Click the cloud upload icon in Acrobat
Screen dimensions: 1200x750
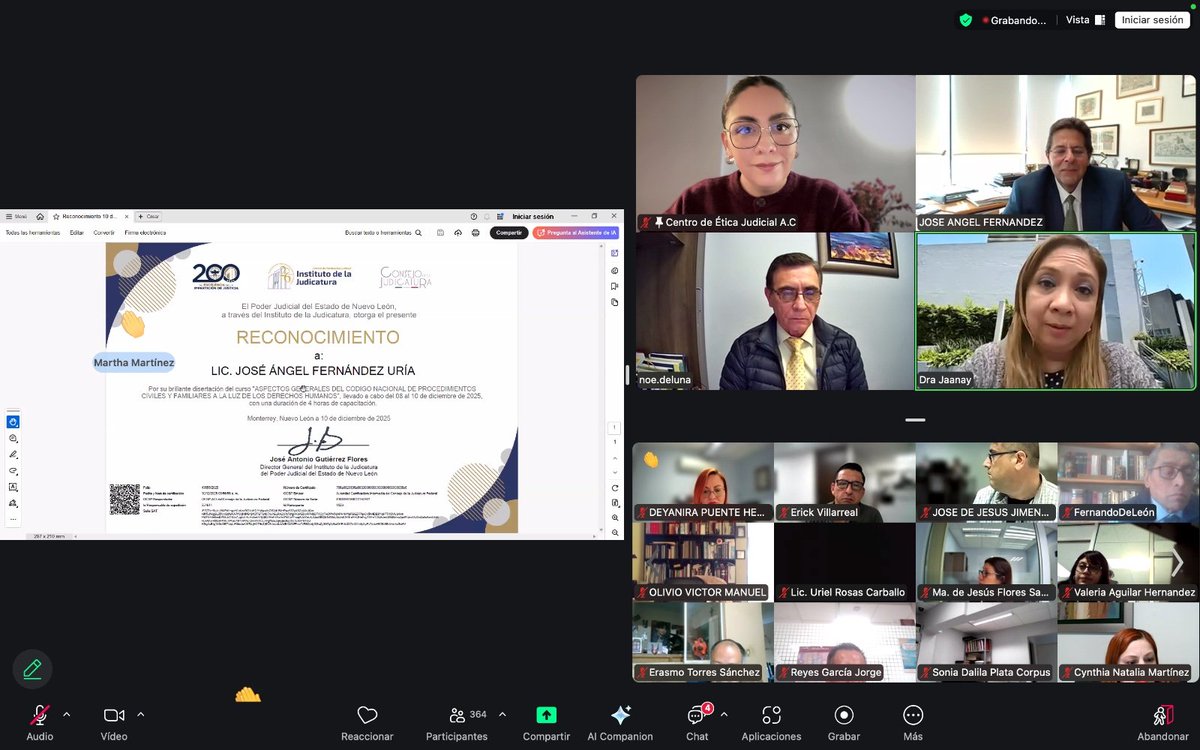point(458,232)
